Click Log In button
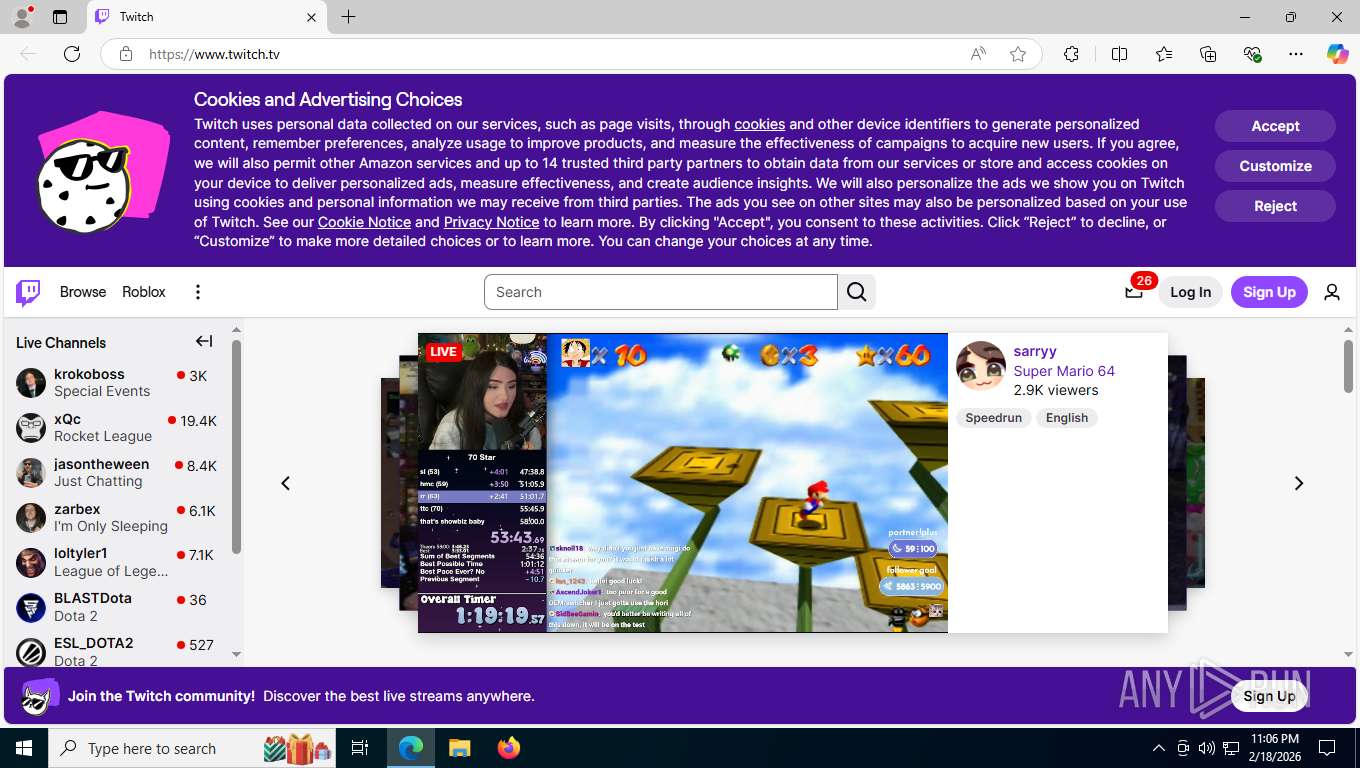This screenshot has height=768, width=1360. [x=1190, y=292]
